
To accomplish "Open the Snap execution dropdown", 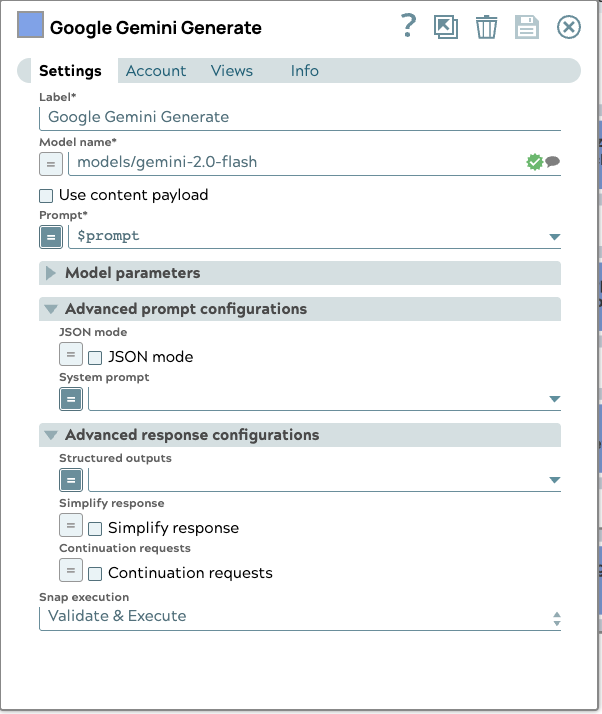I will (x=300, y=617).
